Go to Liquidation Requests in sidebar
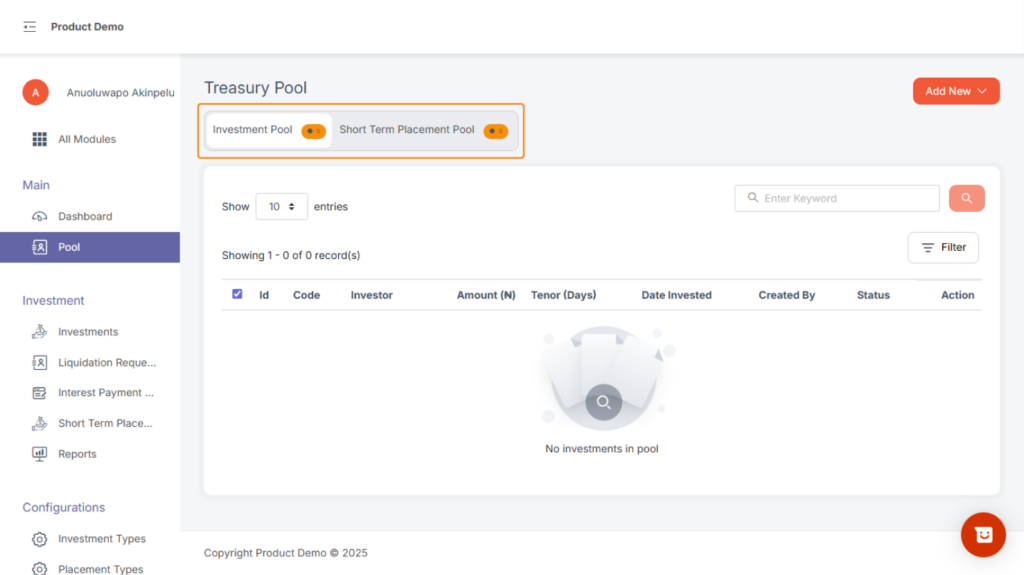This screenshot has width=1024, height=575. (106, 363)
